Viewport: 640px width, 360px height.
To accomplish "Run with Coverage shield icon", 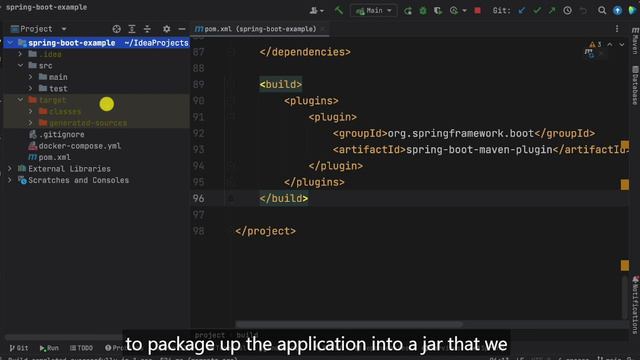I will click(x=438, y=11).
